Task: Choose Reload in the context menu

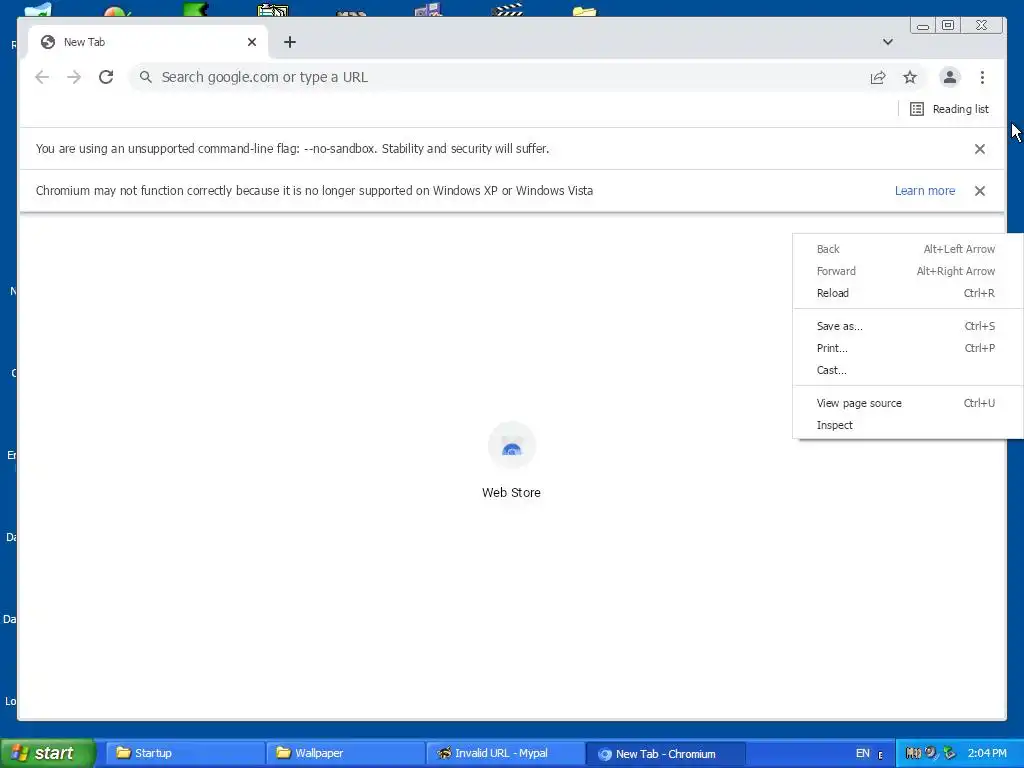Action: click(908, 293)
